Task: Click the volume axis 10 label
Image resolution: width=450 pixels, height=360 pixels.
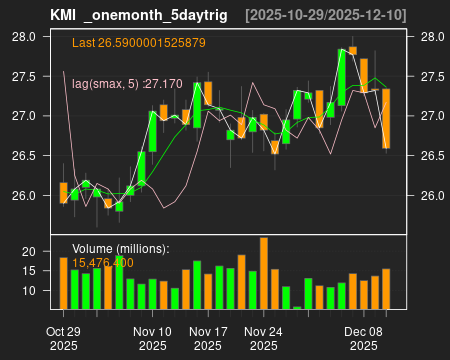Action: (29, 291)
